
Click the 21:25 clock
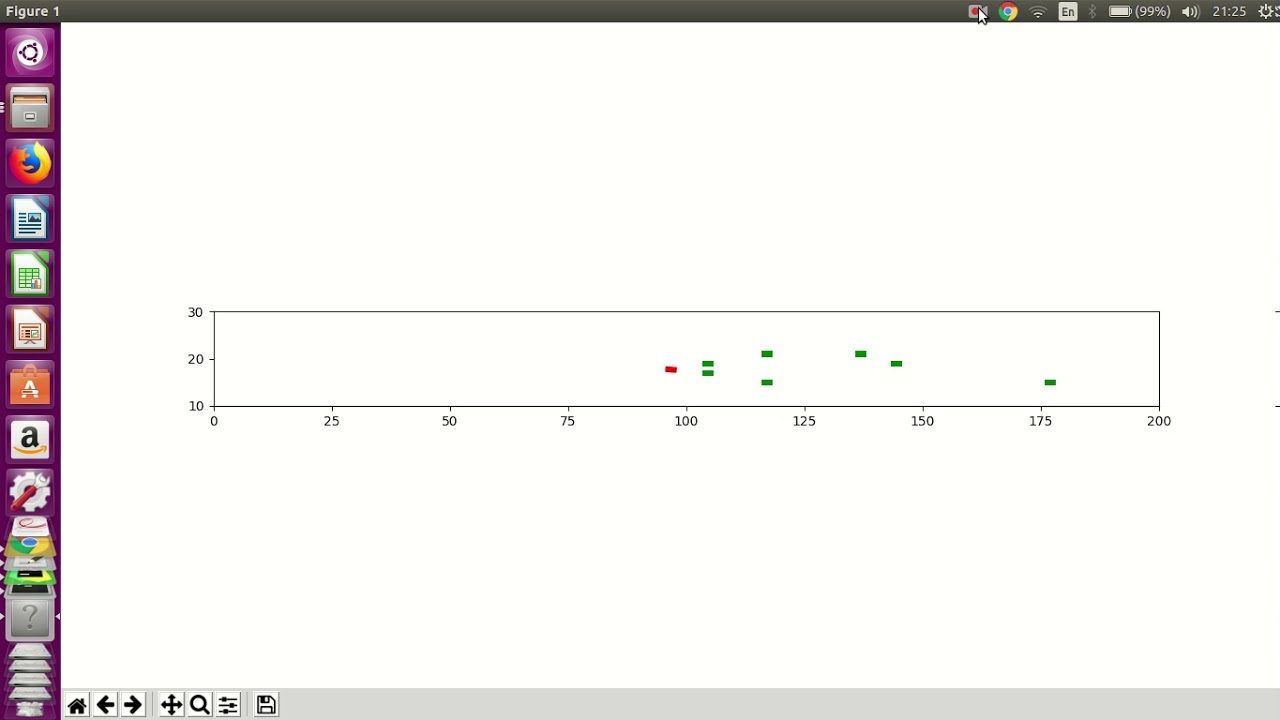(1229, 12)
